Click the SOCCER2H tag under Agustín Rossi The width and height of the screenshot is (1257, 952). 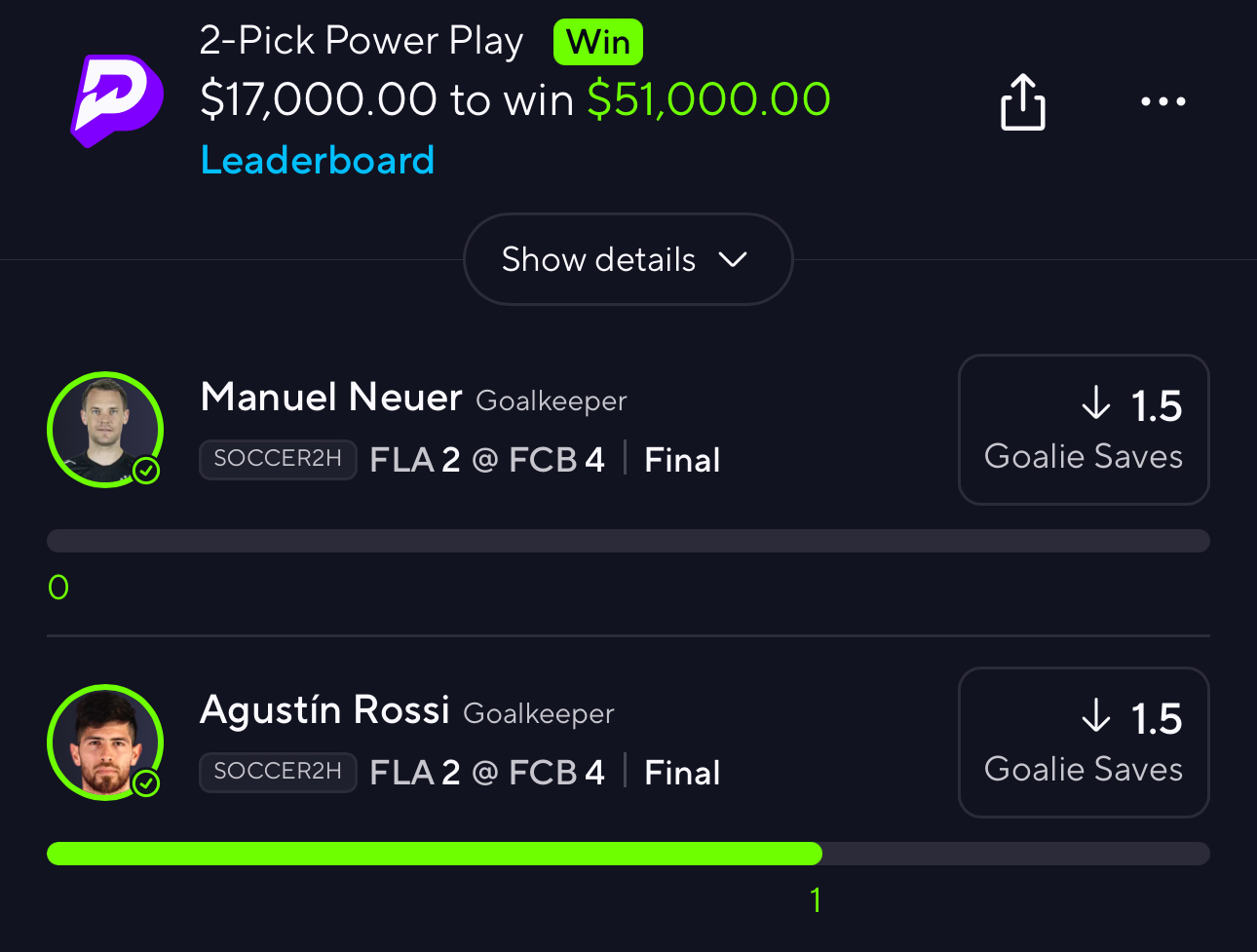tap(278, 772)
